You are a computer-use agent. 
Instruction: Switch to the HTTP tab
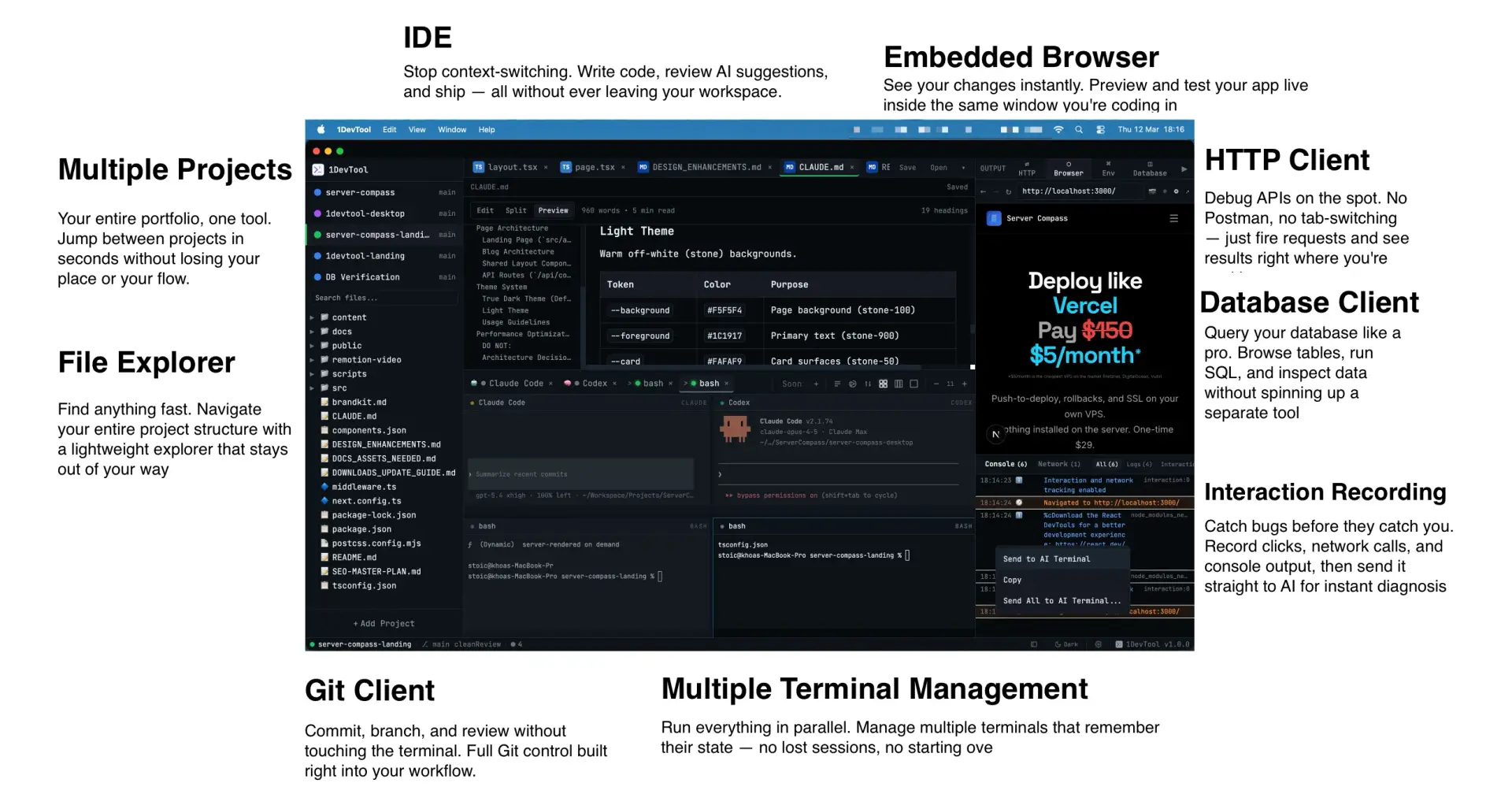click(1027, 169)
